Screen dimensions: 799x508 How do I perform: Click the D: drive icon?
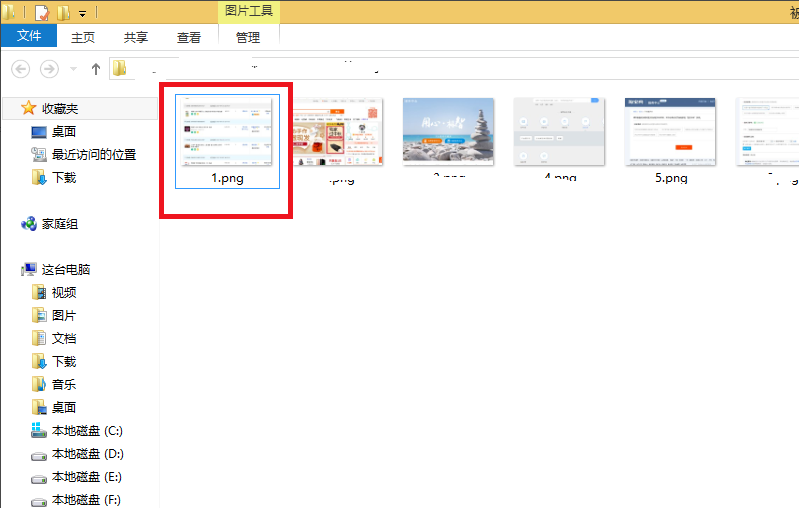pyautogui.click(x=39, y=456)
